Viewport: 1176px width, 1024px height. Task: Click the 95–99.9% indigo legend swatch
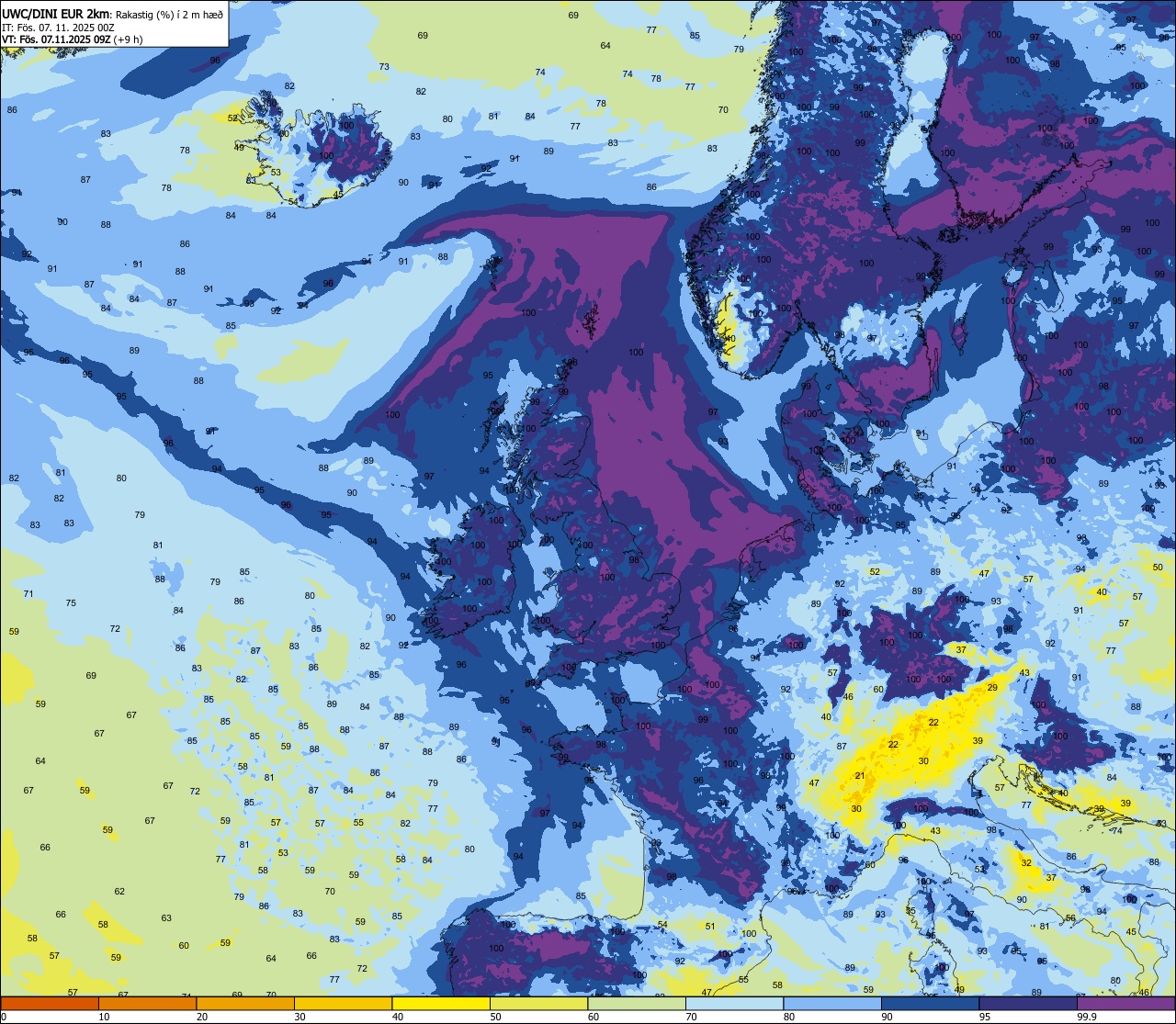(x=1028, y=1003)
